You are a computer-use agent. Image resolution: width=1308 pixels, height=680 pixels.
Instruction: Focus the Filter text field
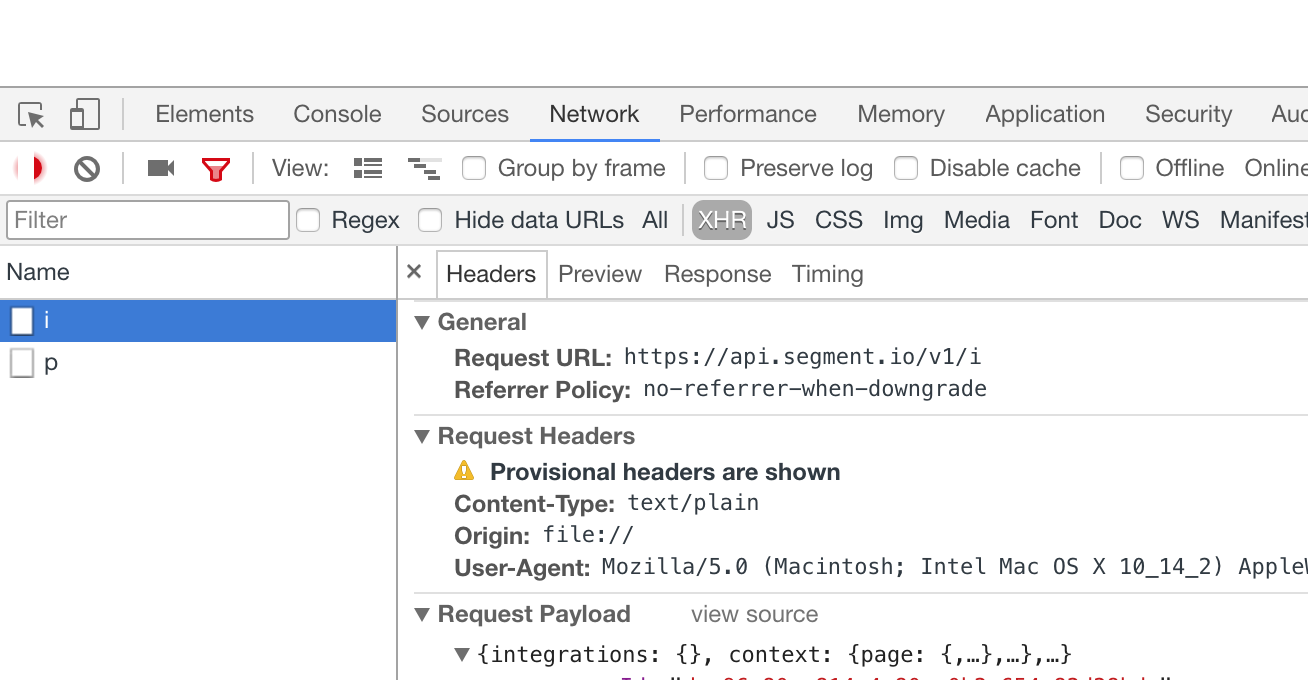pyautogui.click(x=148, y=220)
